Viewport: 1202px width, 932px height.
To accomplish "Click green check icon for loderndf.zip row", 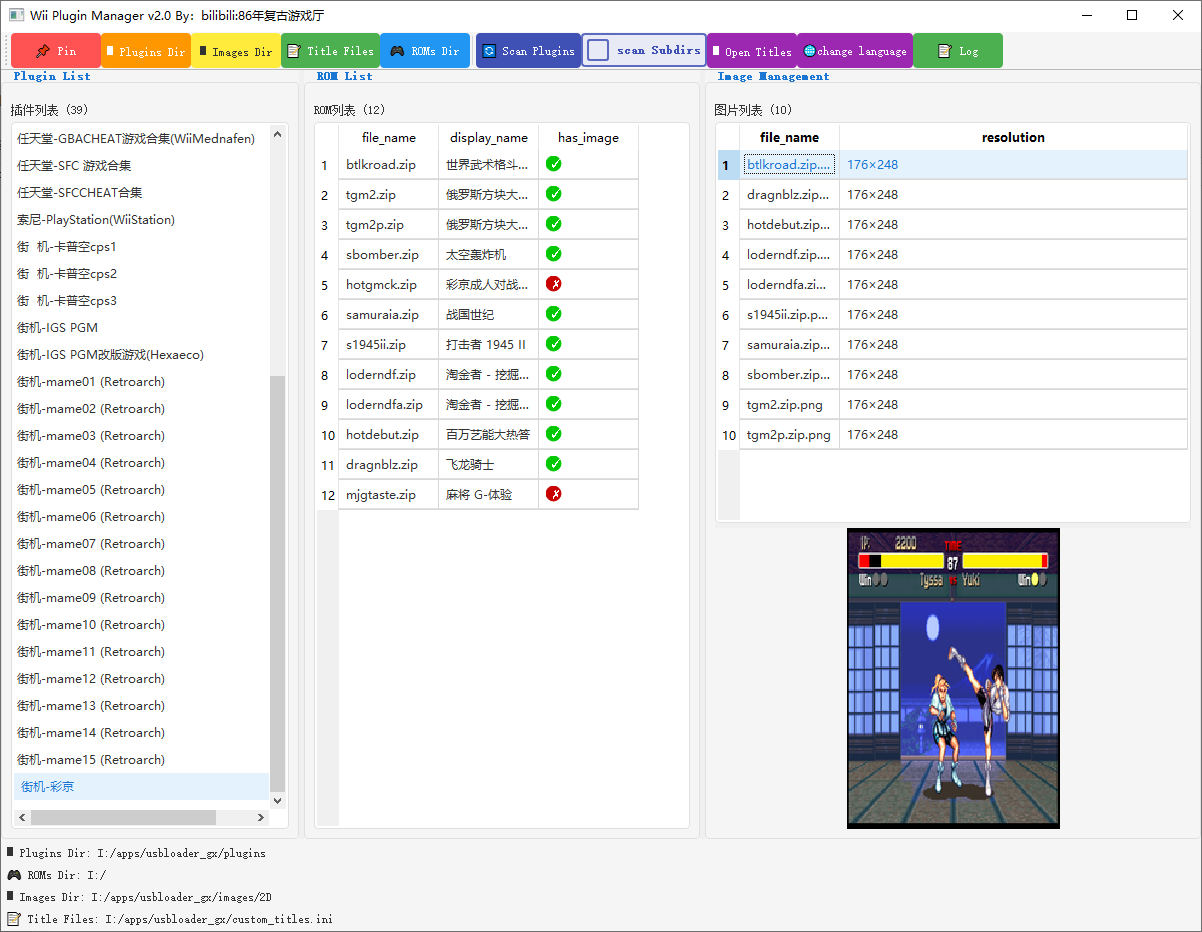I will click(554, 374).
